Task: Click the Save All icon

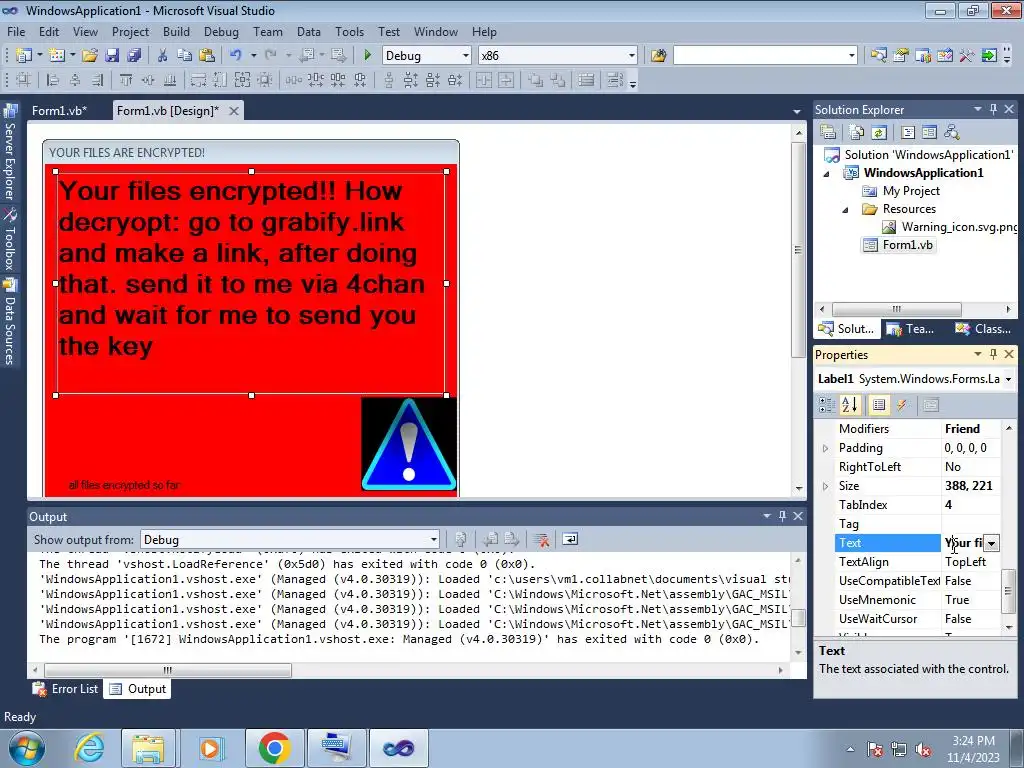Action: click(134, 56)
